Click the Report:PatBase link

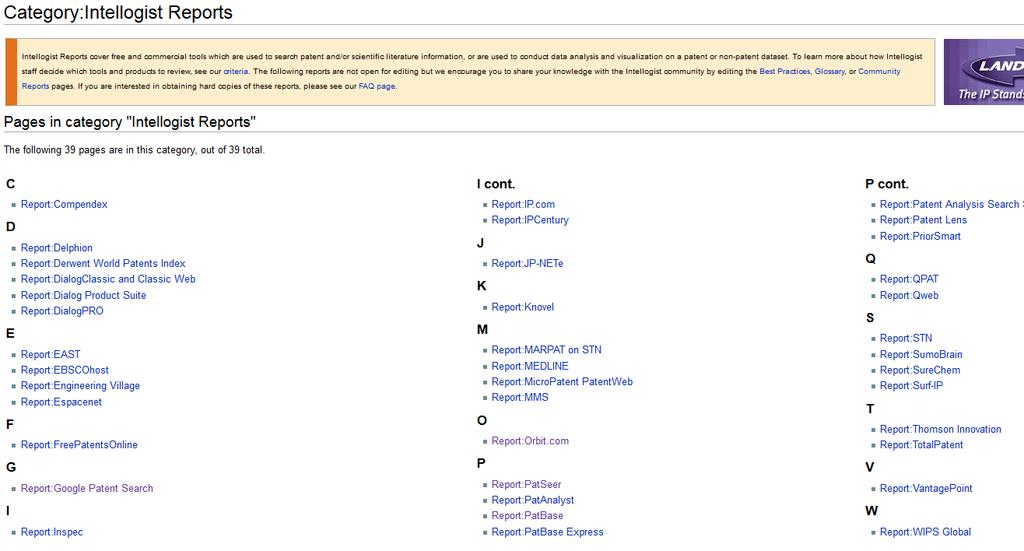pyautogui.click(x=527, y=516)
